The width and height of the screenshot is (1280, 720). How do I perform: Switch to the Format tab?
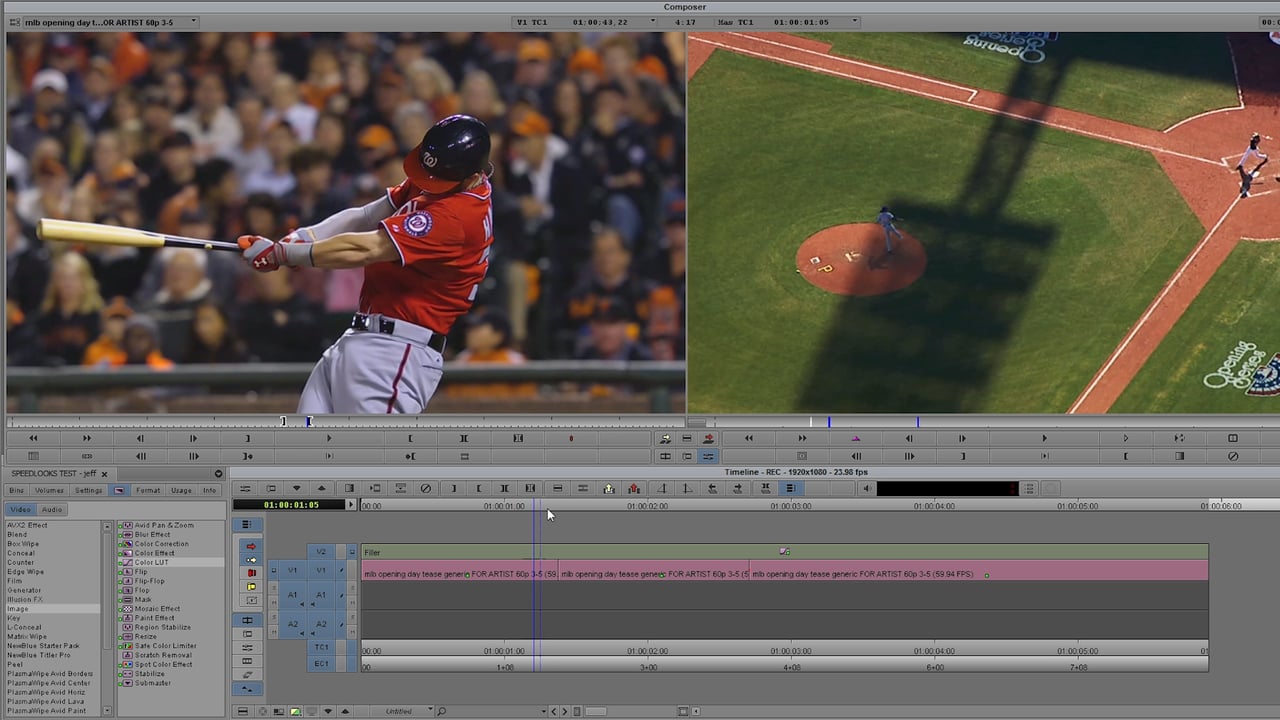coord(148,491)
